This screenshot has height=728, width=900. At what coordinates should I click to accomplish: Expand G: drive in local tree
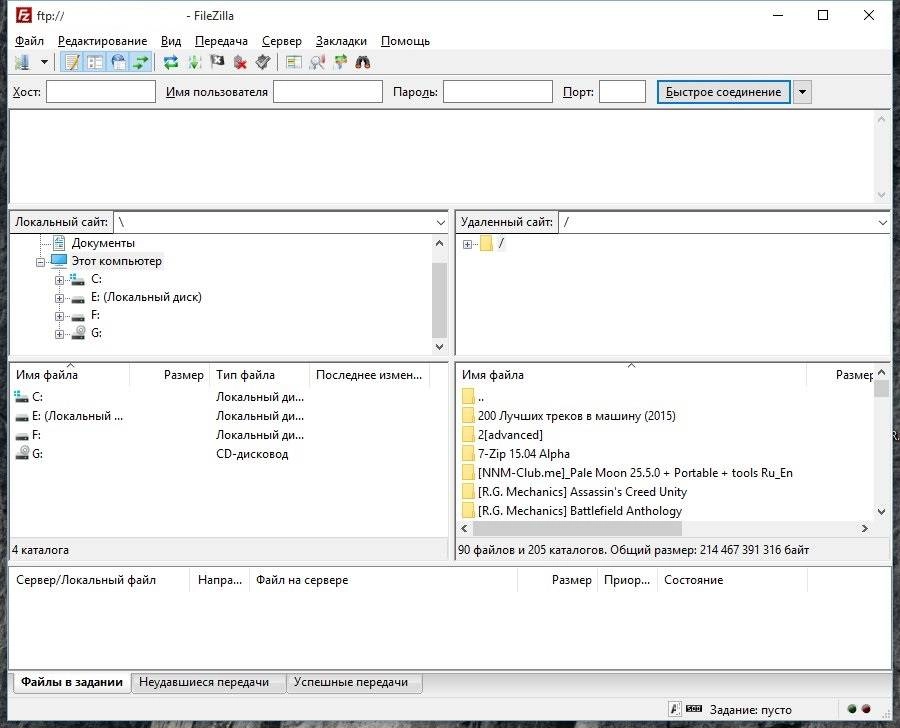tap(59, 334)
